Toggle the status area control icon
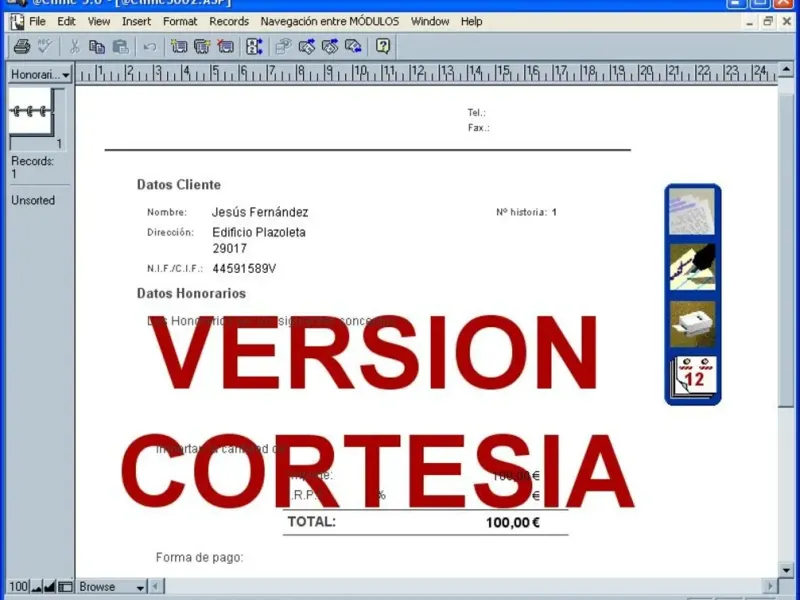The width and height of the screenshot is (800, 600). (65, 587)
